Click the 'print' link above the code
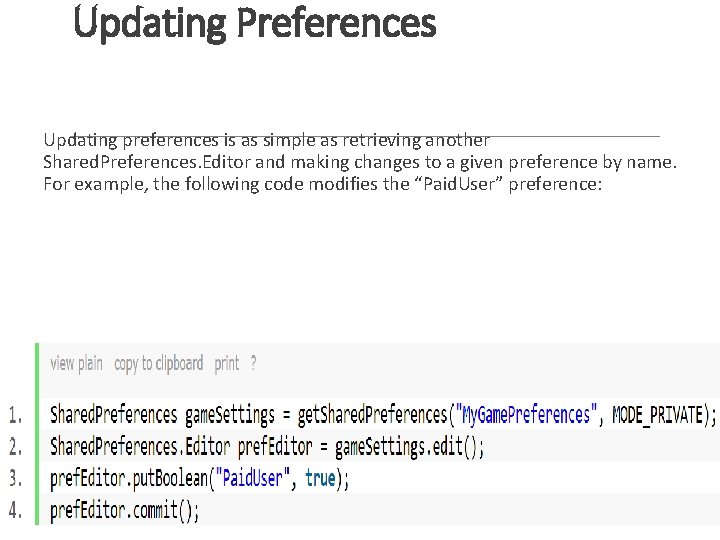This screenshot has width=720, height=540. (x=227, y=363)
